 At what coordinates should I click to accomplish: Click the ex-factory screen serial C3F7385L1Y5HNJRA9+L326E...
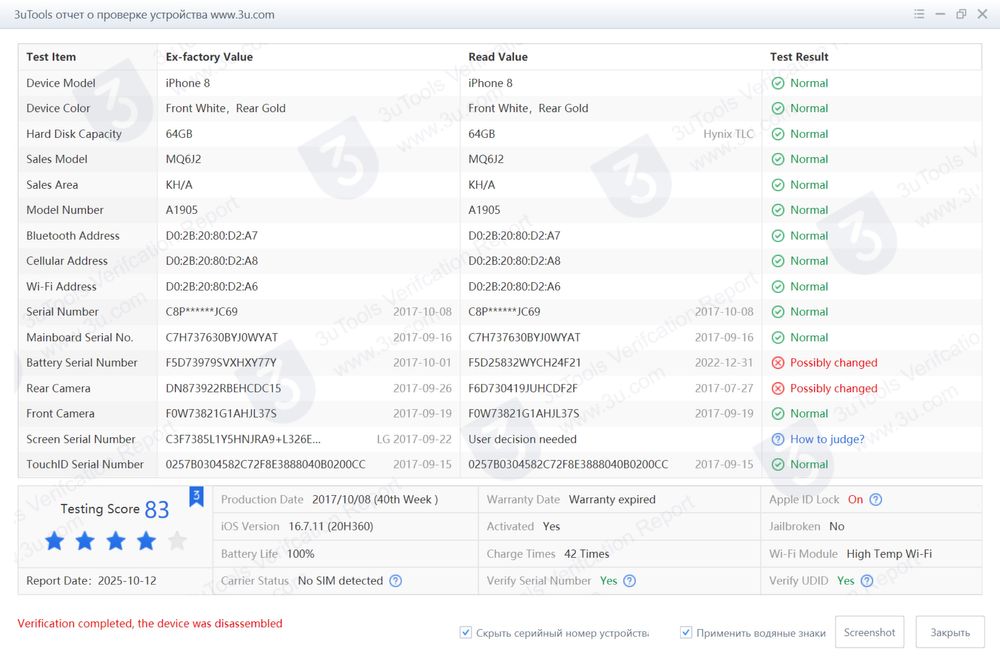tap(243, 439)
